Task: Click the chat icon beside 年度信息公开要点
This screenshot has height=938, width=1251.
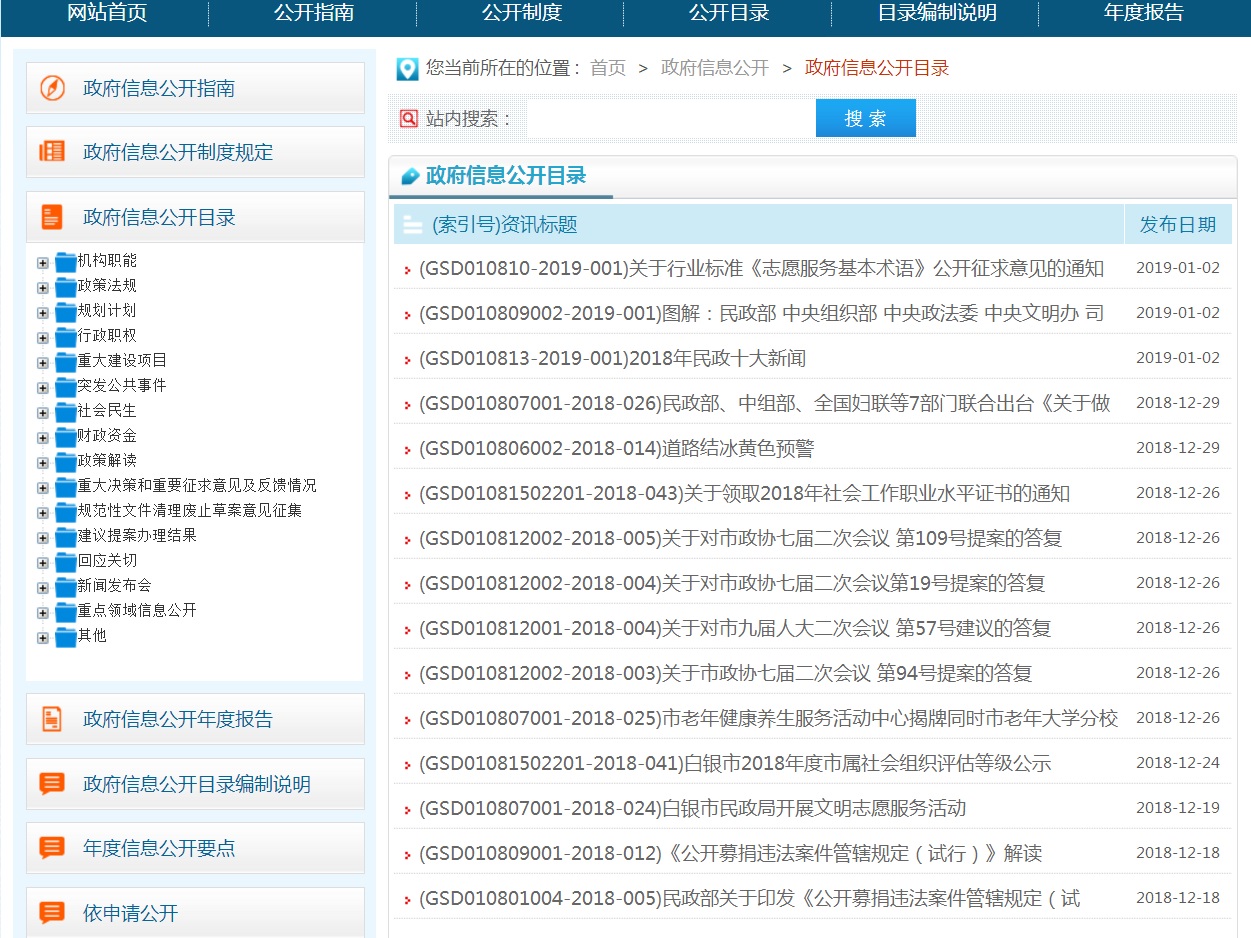Action: click(x=52, y=848)
